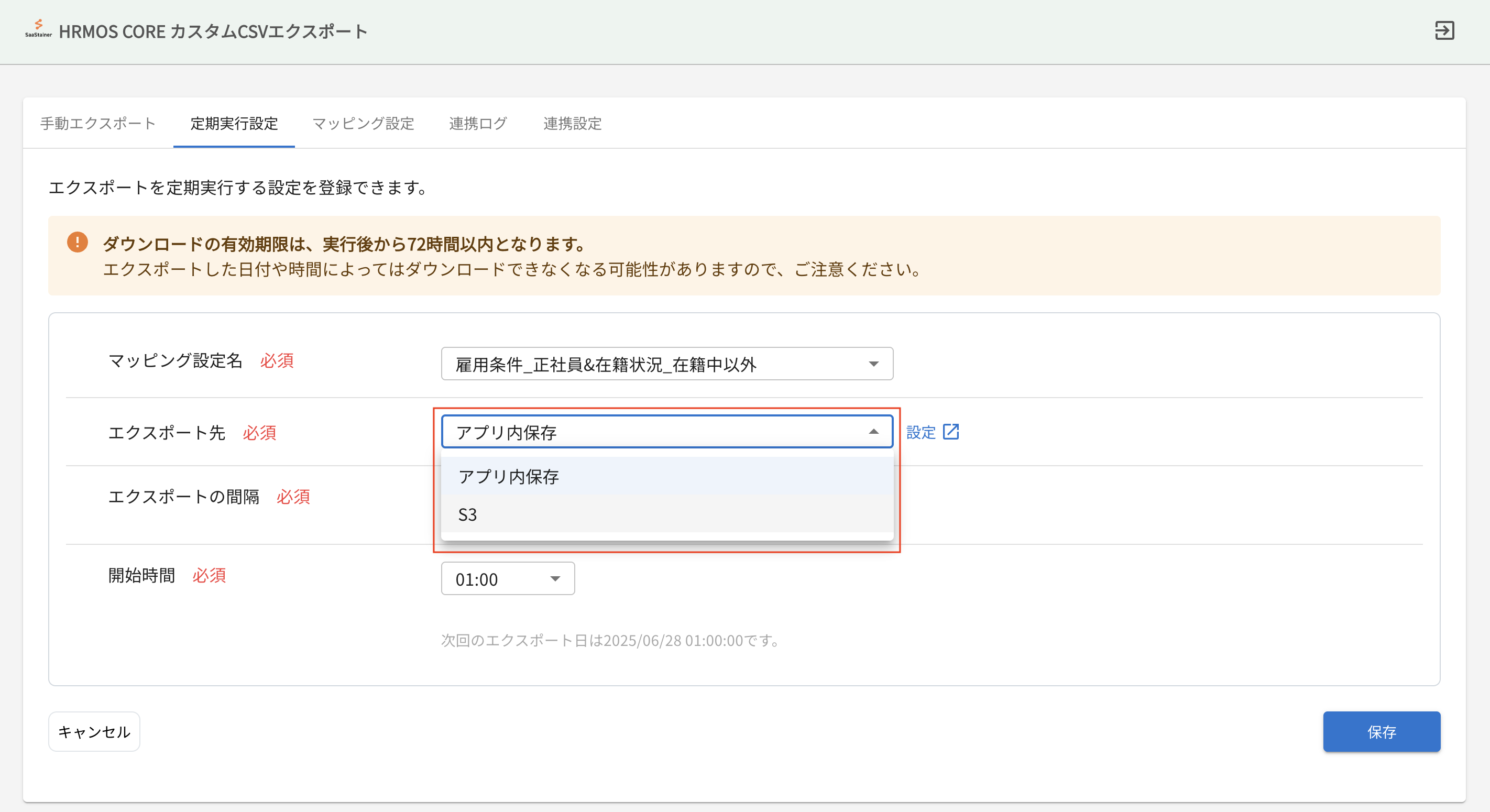Click the orange warning exclamation icon
This screenshot has width=1490, height=812.
pyautogui.click(x=78, y=243)
